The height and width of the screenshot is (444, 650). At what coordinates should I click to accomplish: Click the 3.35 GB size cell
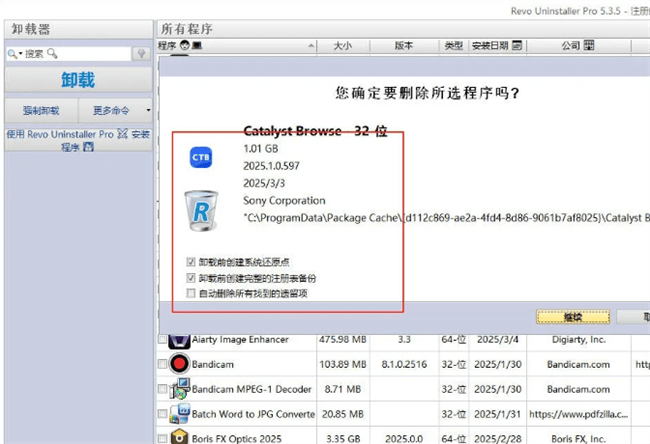[x=343, y=439]
